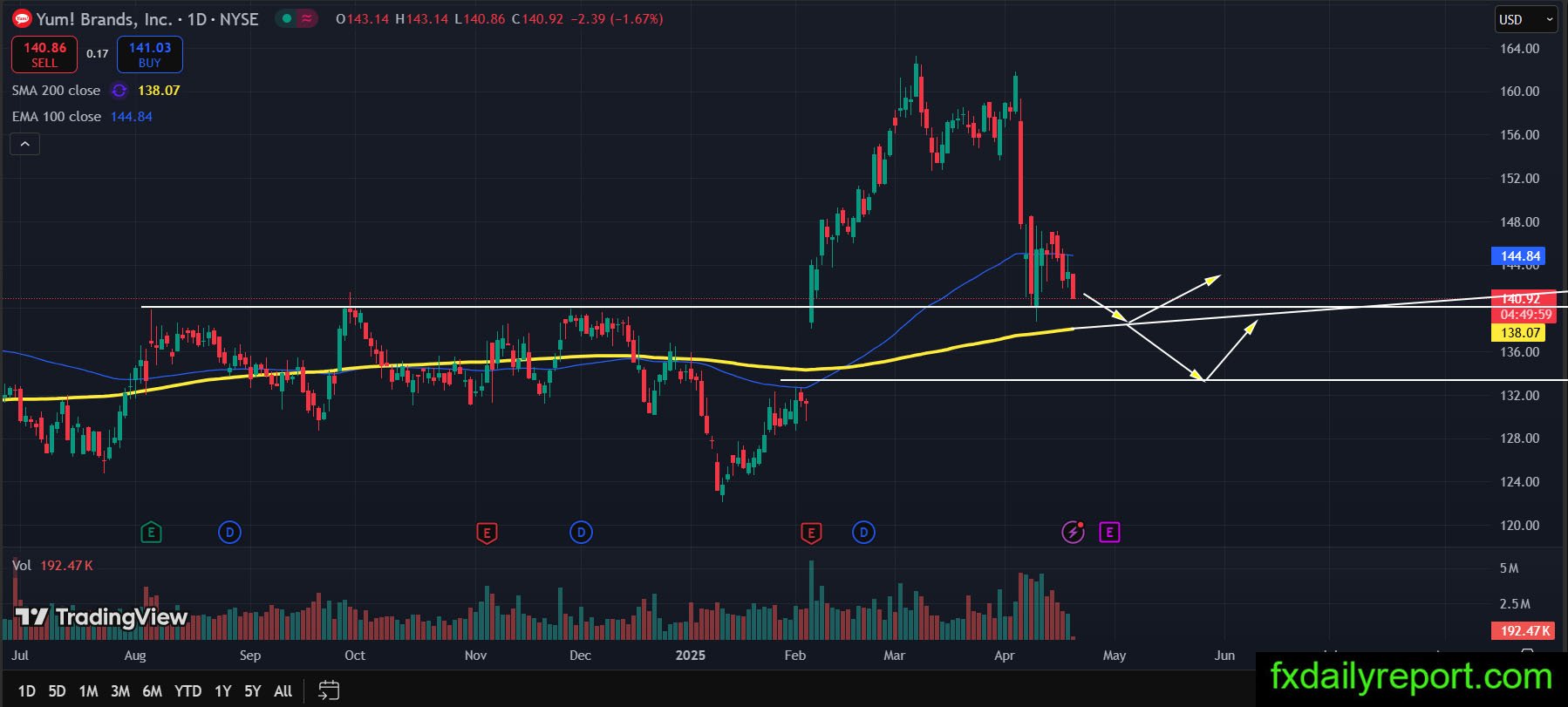Screen dimensions: 1568x707
Task: Click the SMA 200 purple refresh icon
Action: tap(119, 91)
